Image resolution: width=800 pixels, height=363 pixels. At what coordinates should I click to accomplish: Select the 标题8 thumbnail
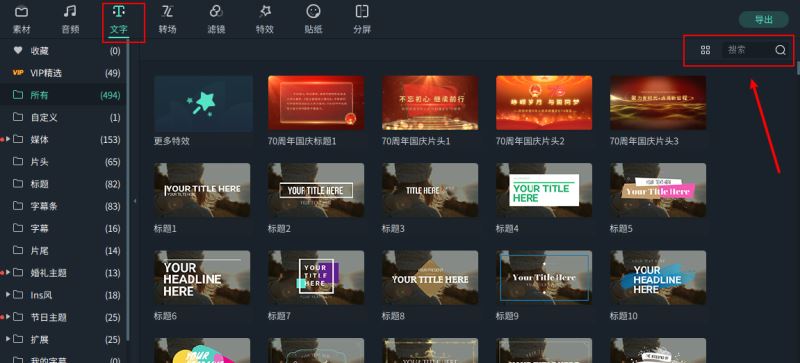click(430, 278)
